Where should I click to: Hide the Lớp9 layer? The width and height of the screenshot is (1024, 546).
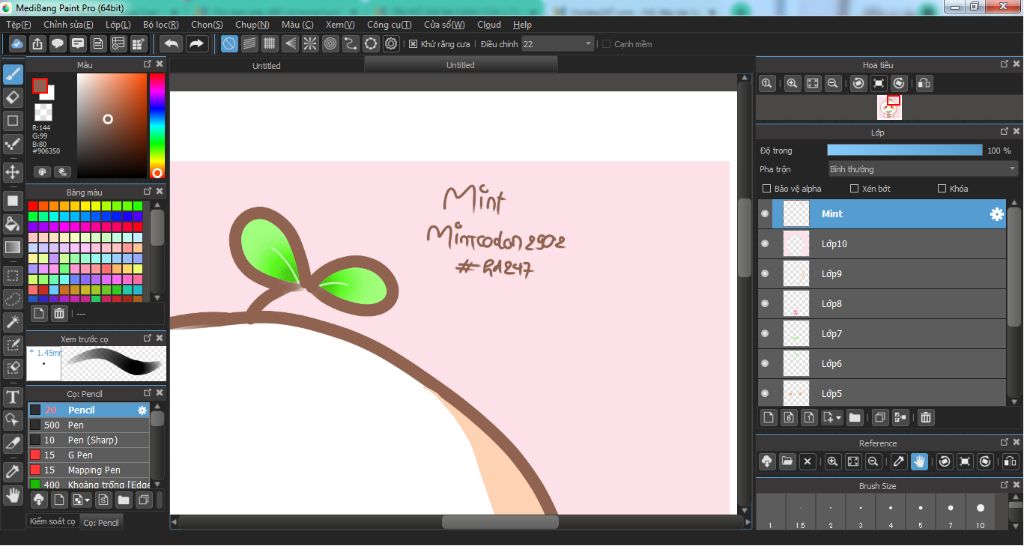765,274
